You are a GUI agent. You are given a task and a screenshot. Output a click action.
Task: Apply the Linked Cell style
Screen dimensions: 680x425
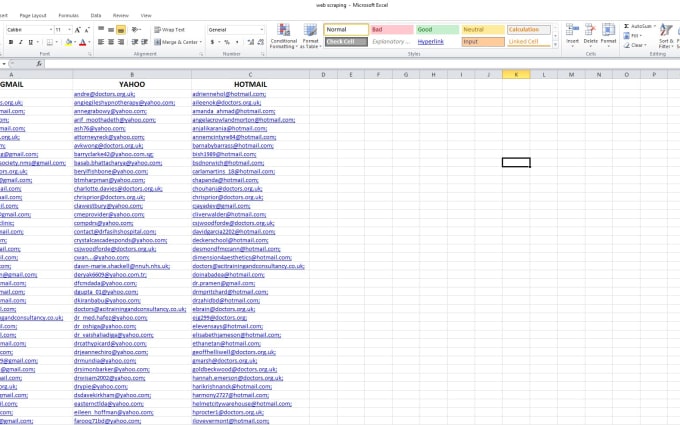coord(529,42)
